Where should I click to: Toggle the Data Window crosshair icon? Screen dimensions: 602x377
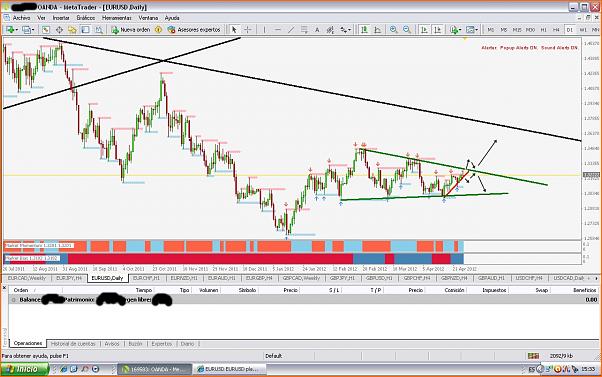click(59, 30)
